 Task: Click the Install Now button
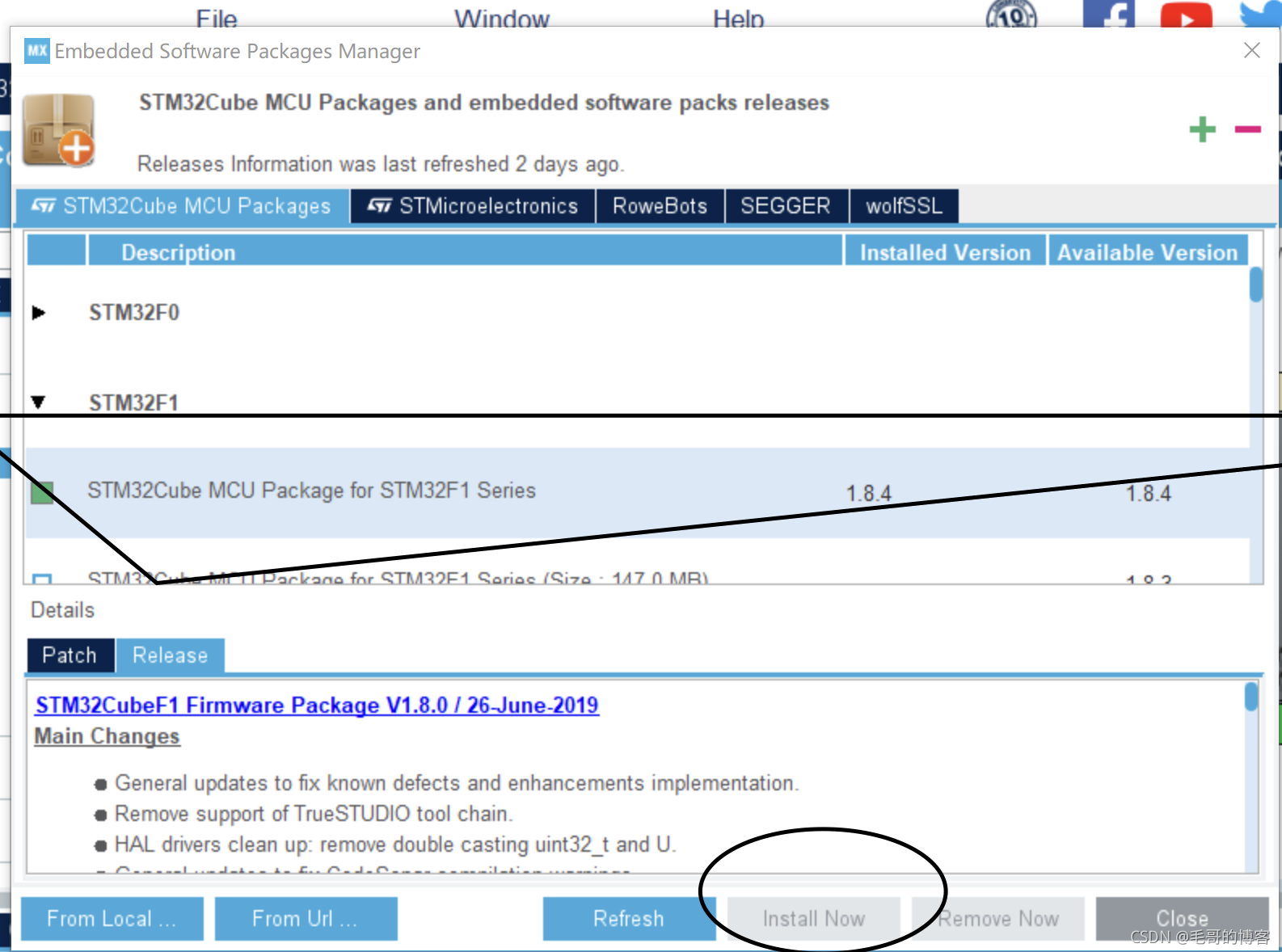click(814, 919)
